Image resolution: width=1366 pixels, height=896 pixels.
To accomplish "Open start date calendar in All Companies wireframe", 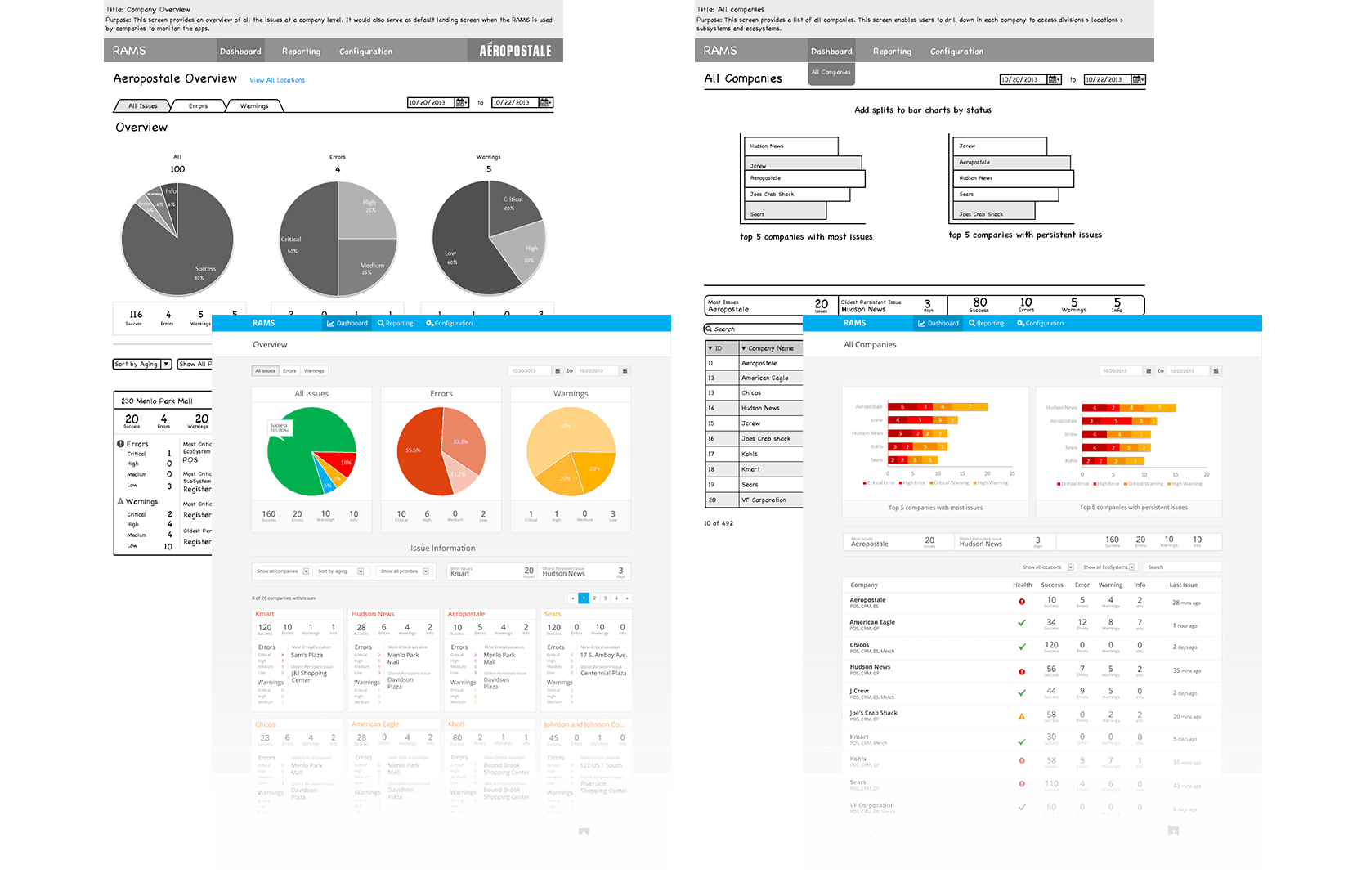I will point(1054,79).
